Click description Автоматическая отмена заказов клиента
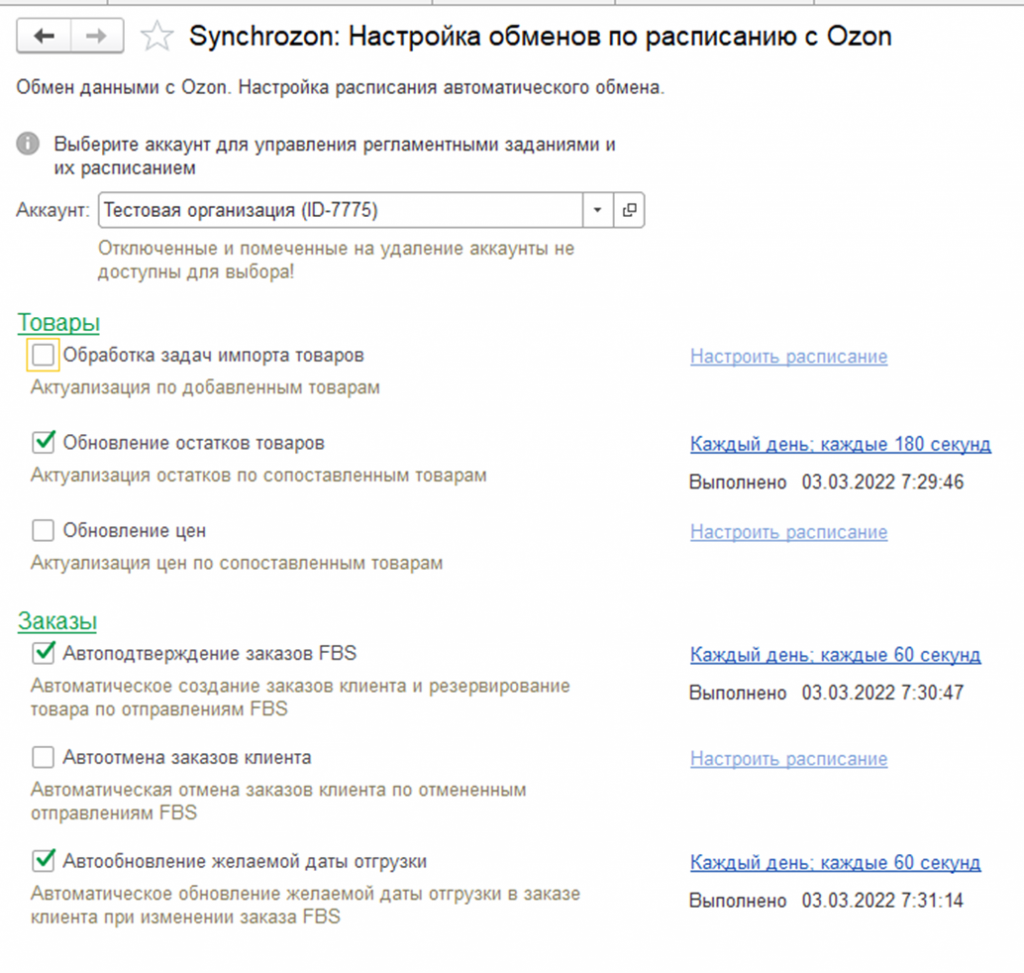 (278, 801)
